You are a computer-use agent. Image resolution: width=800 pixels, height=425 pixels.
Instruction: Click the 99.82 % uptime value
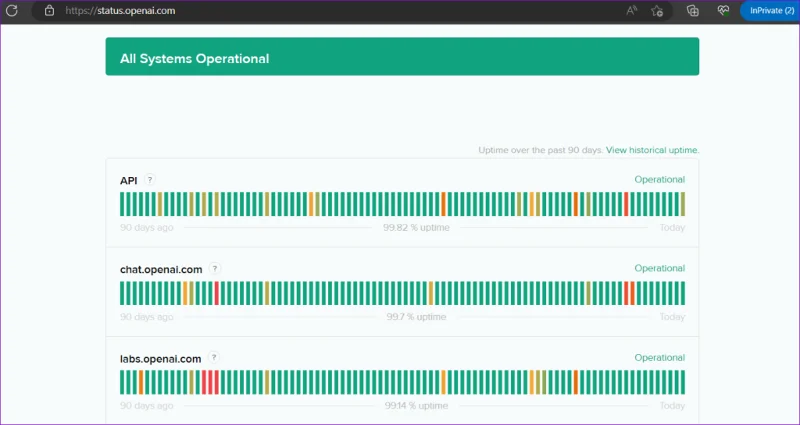[416, 228]
